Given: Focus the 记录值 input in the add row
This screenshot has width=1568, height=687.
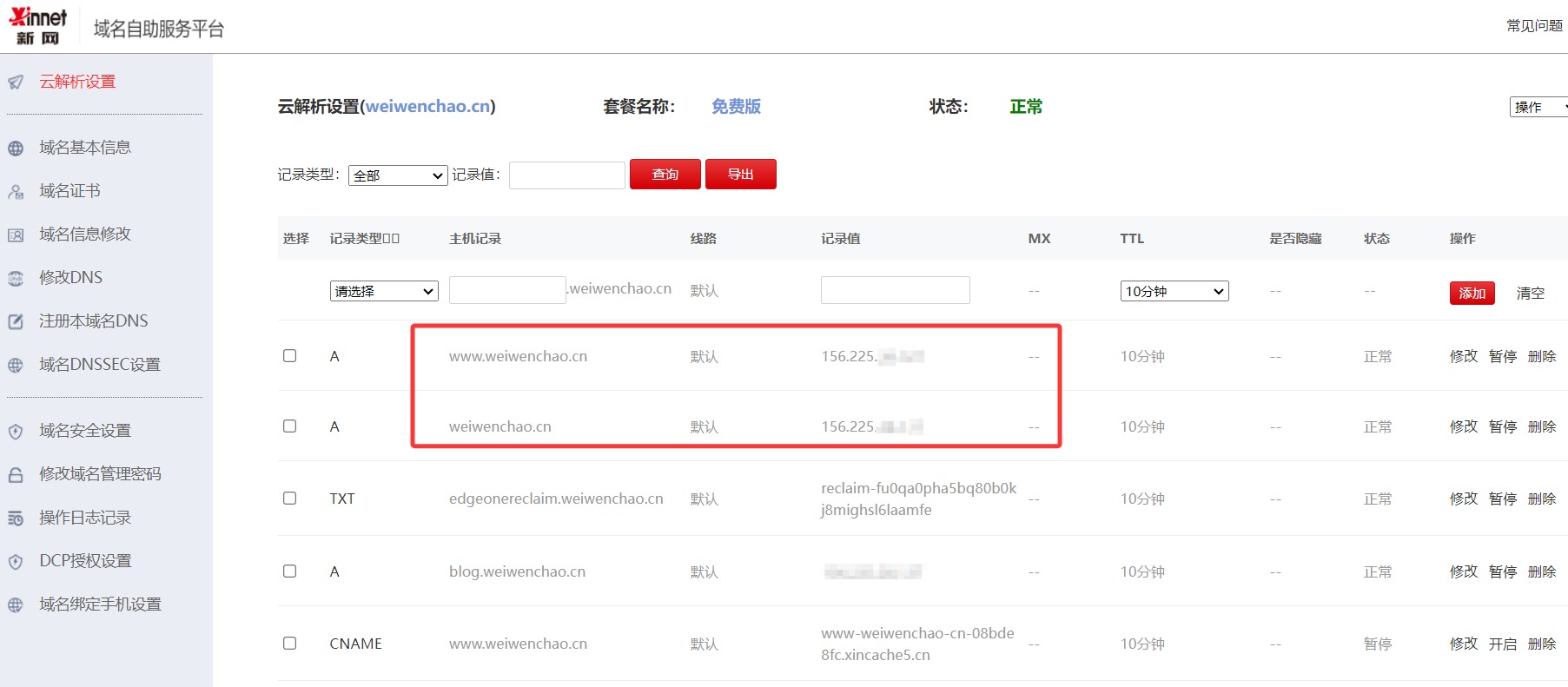Looking at the screenshot, I should (x=896, y=289).
